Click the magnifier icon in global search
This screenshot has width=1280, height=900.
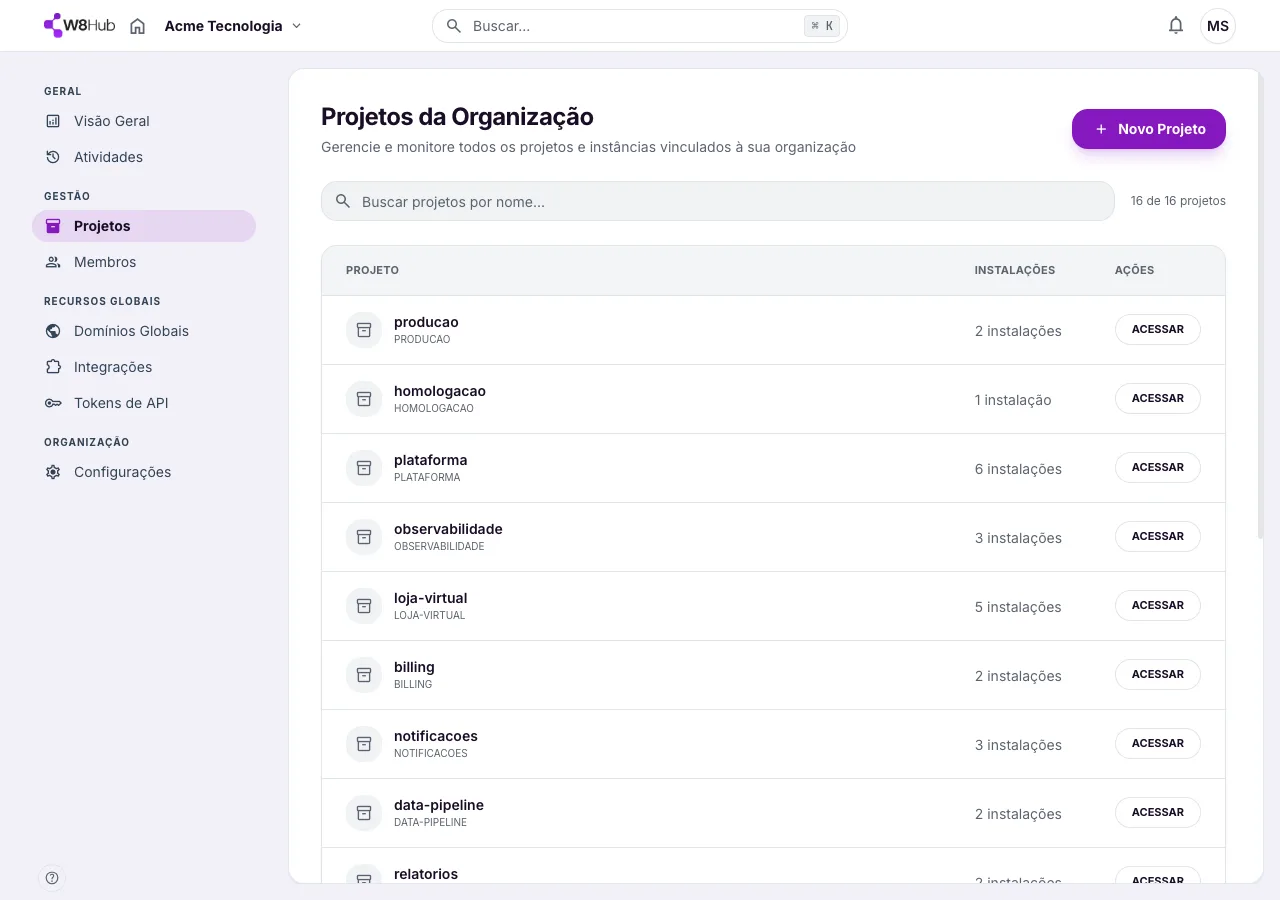tap(454, 26)
